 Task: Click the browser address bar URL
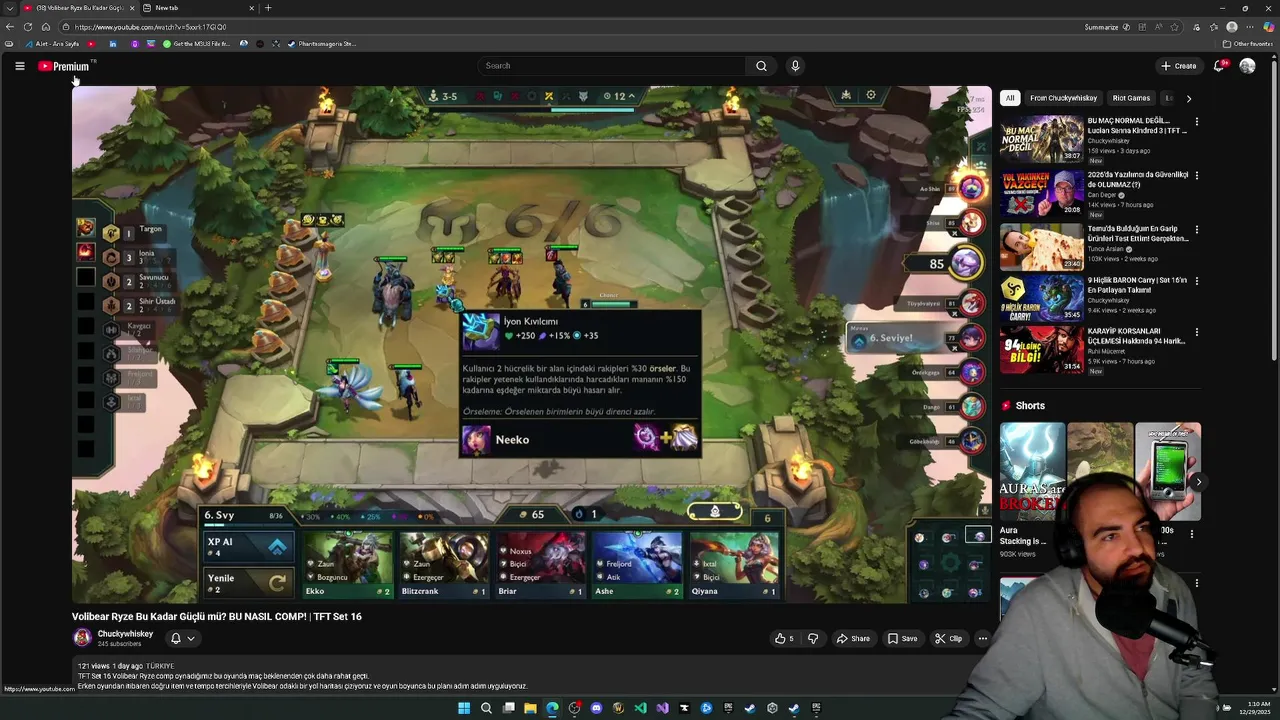(x=150, y=27)
